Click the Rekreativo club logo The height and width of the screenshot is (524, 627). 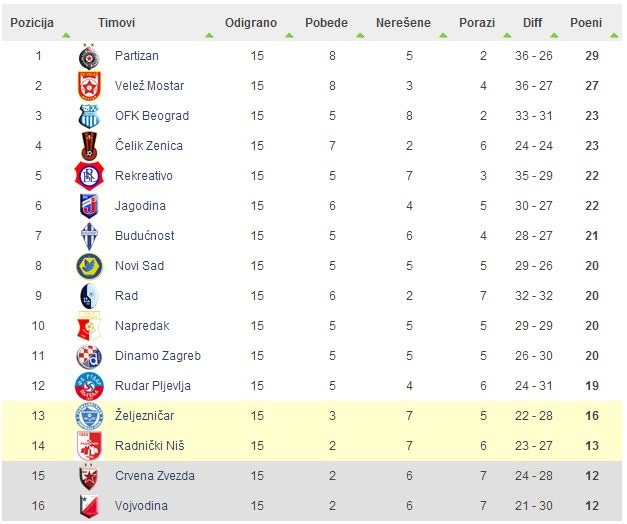pos(89,176)
